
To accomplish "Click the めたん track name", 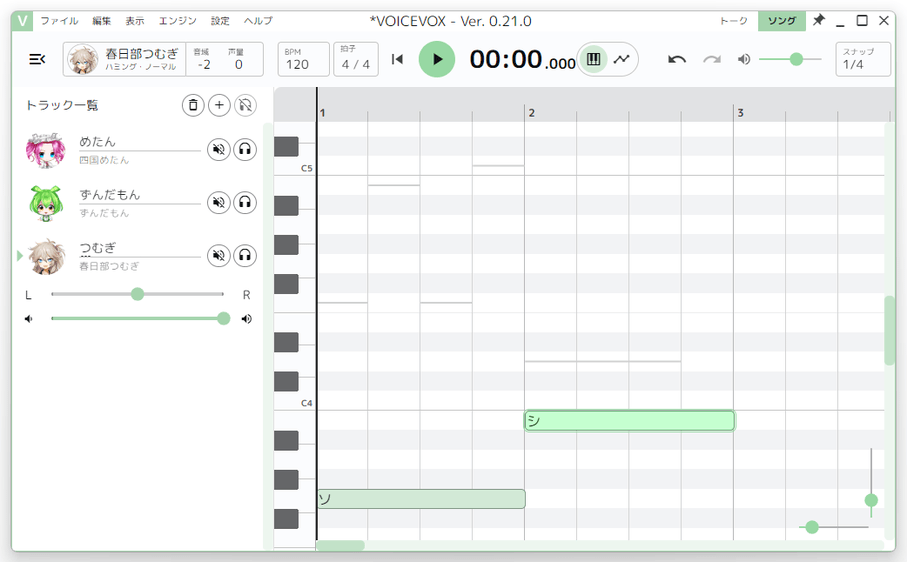I will tap(97, 142).
